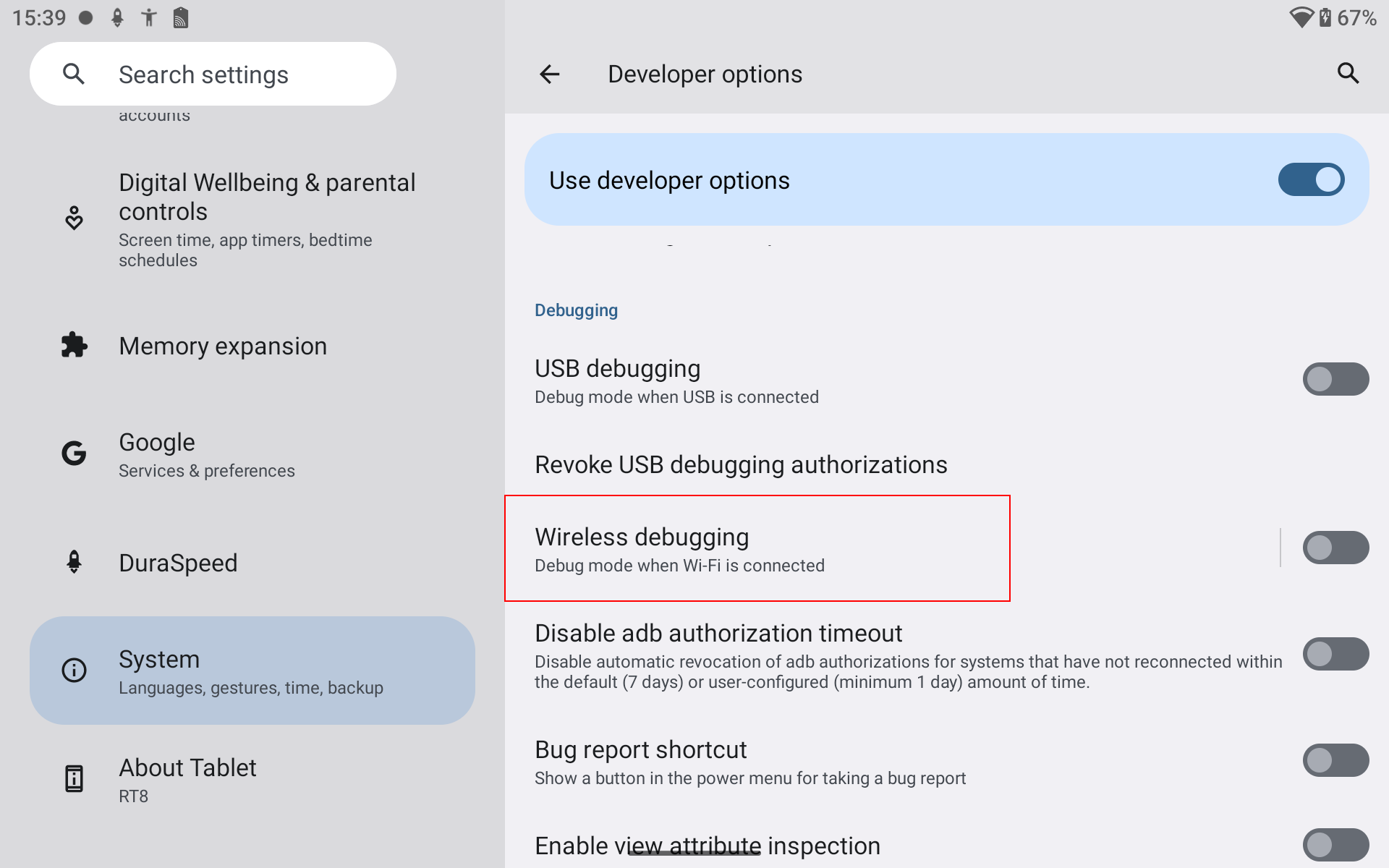This screenshot has width=1389, height=868.
Task: Tap Revoke USB debugging authorizations
Action: pyautogui.click(x=741, y=464)
